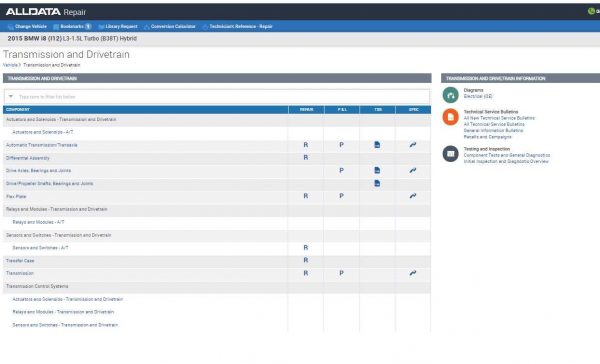Screen dimensions: 600x364
Task: Open General Information Bulletins link
Action: coord(493,131)
